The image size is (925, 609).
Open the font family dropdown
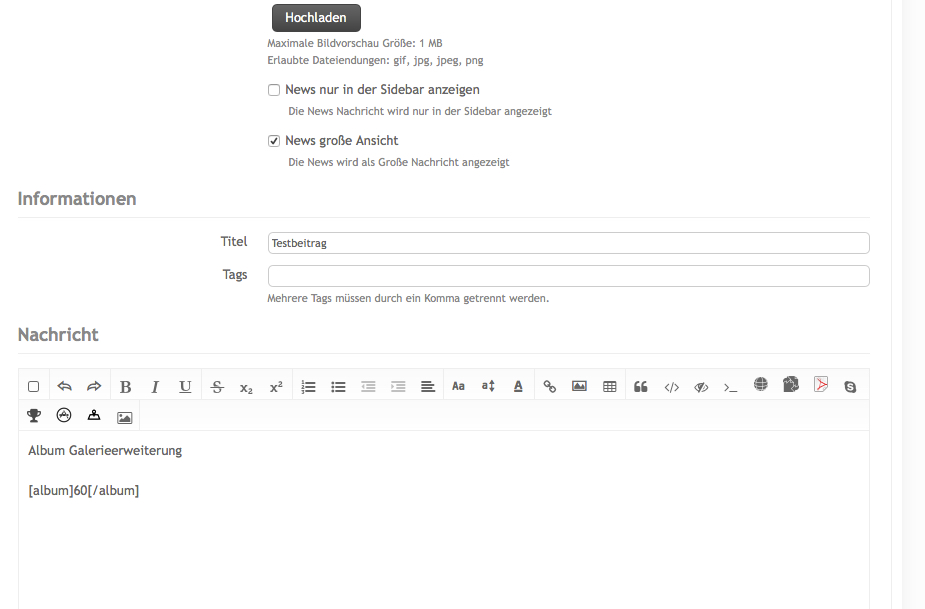pos(458,386)
